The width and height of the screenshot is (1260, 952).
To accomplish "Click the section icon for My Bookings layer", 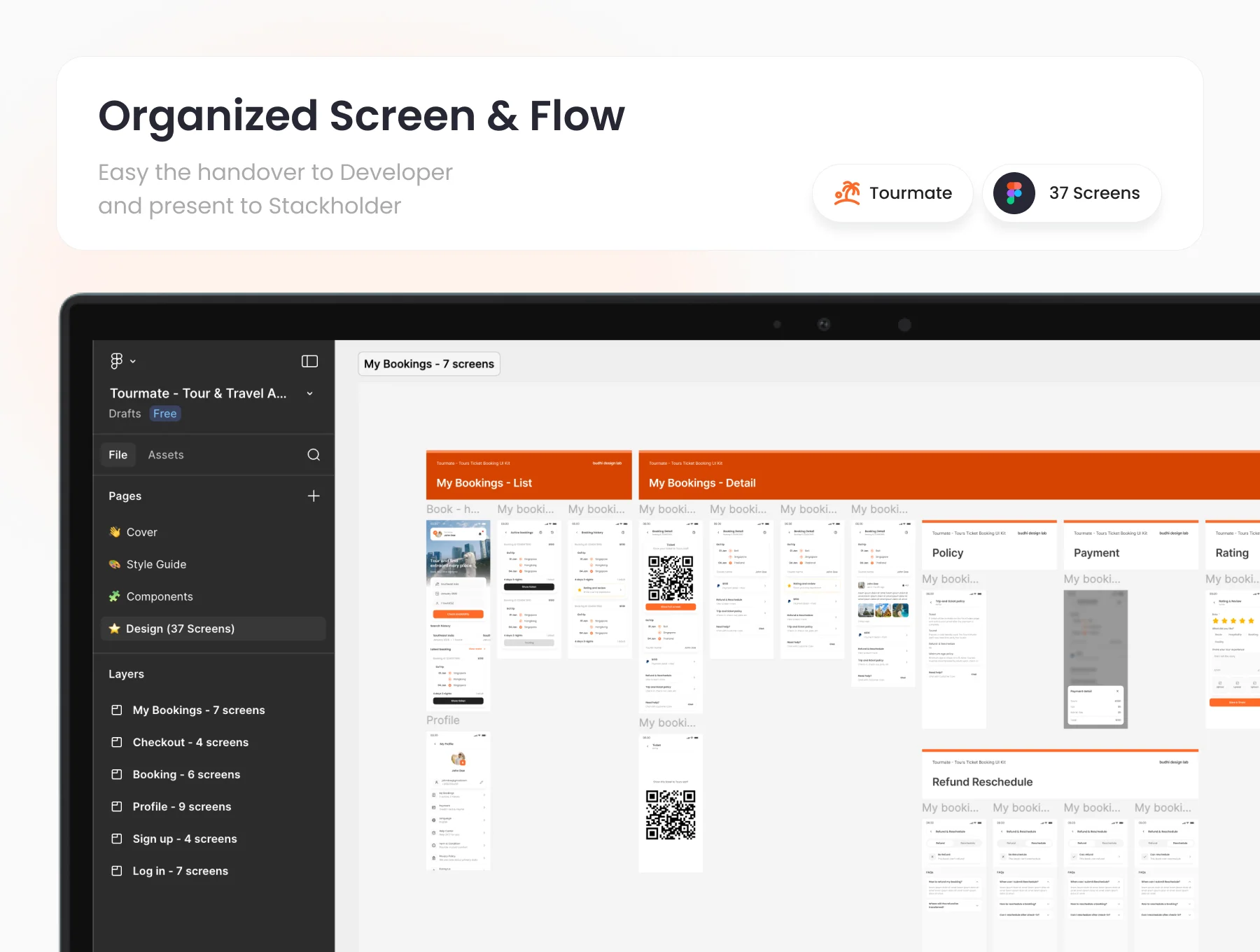I will (117, 710).
